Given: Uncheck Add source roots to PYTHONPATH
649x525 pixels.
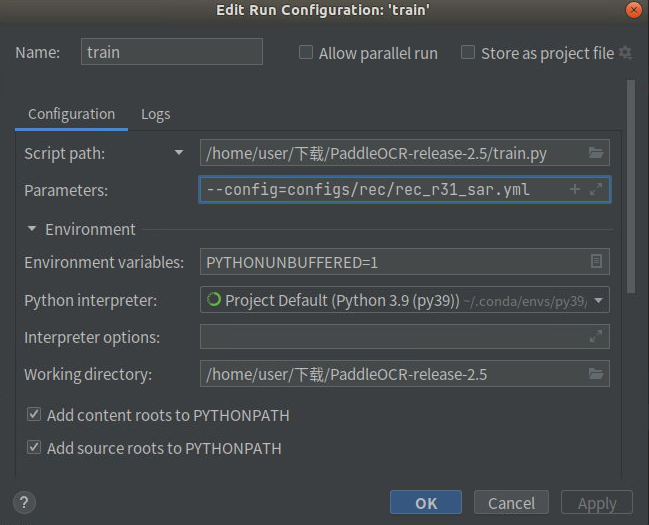Looking at the screenshot, I should (x=34, y=448).
